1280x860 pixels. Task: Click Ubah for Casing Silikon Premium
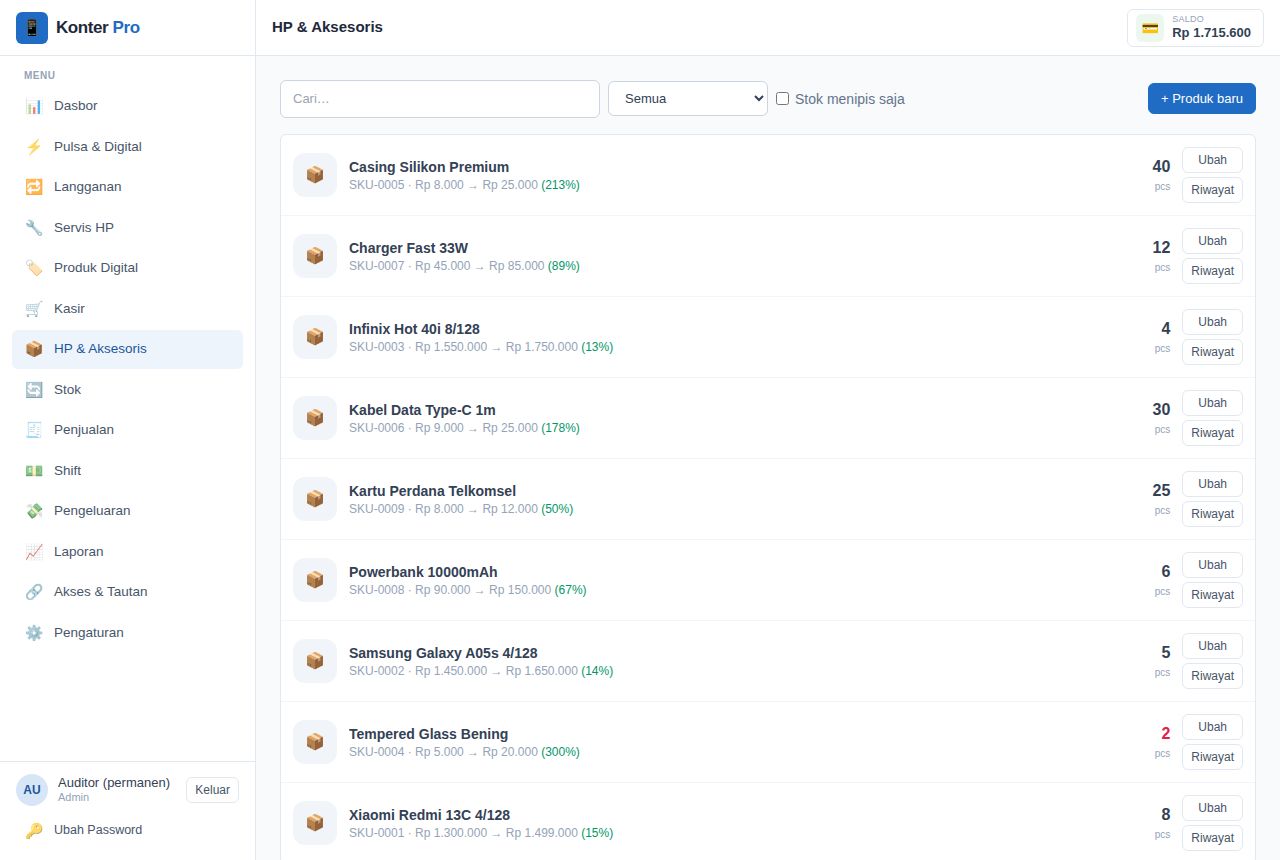click(1212, 160)
